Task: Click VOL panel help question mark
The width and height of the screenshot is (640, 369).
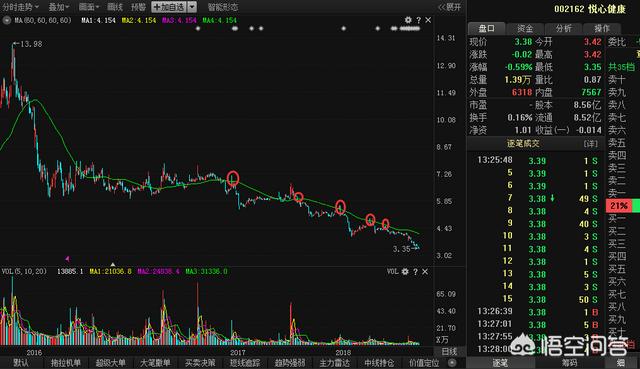Action: [416, 271]
